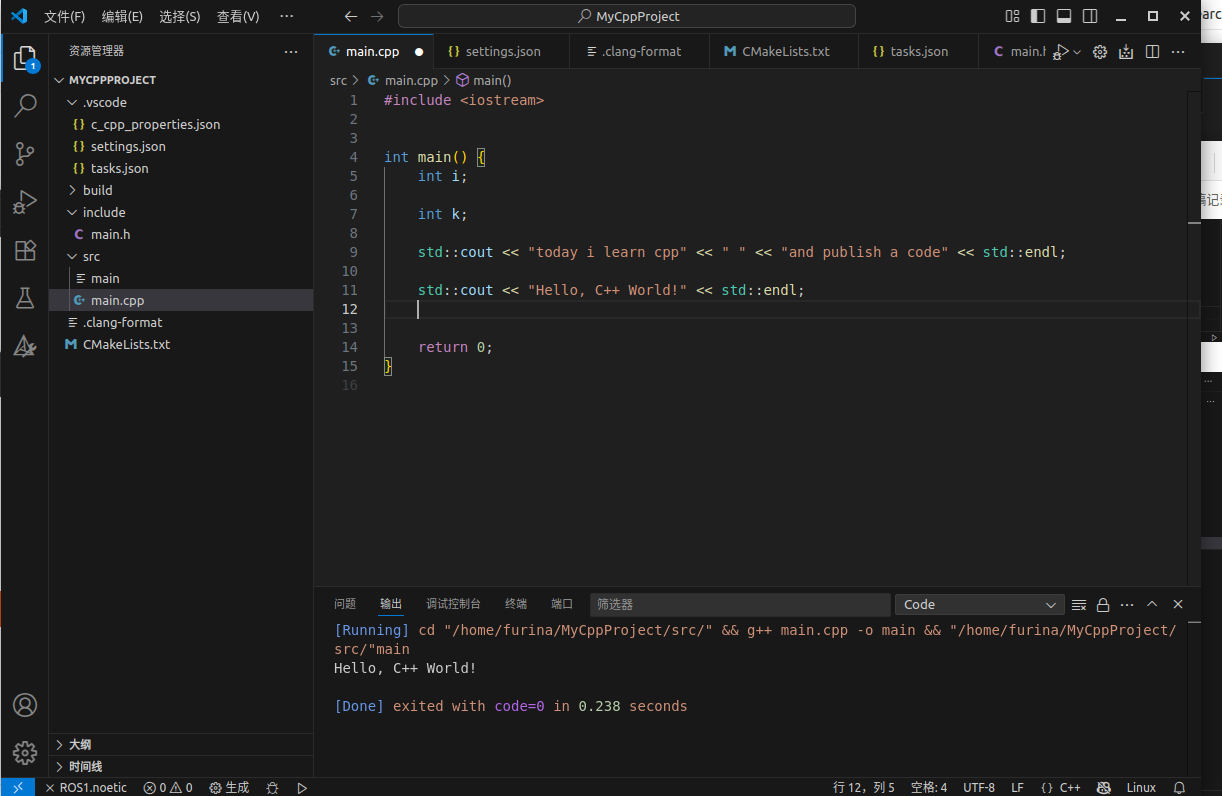
Task: Collapse the .vscode folder
Action: pyautogui.click(x=104, y=102)
